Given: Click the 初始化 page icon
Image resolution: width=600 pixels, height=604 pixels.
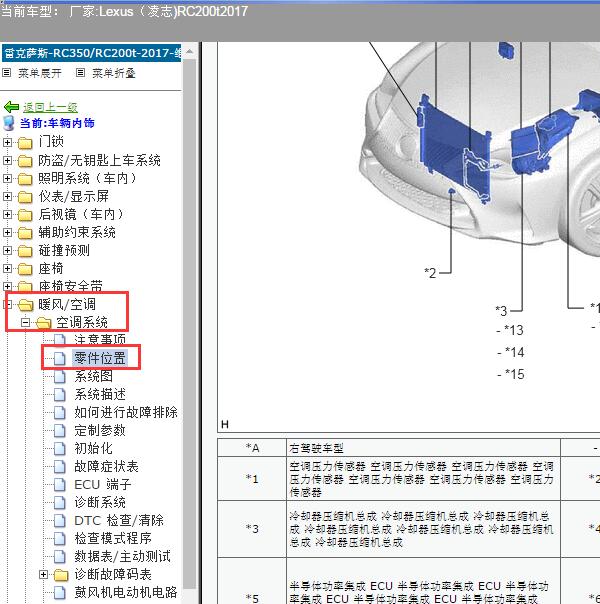Looking at the screenshot, I should 60,448.
